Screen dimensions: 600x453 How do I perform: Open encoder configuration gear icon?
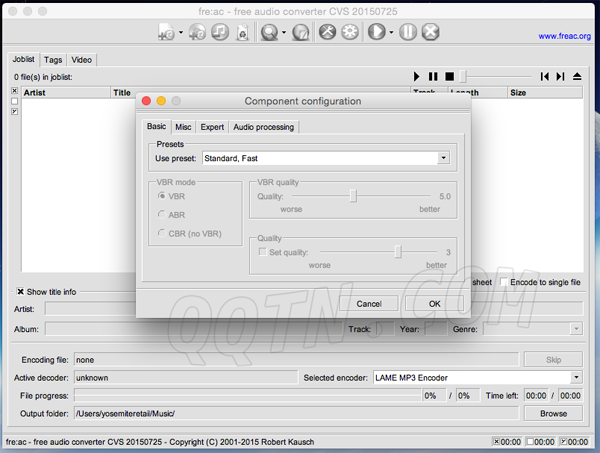click(x=350, y=33)
